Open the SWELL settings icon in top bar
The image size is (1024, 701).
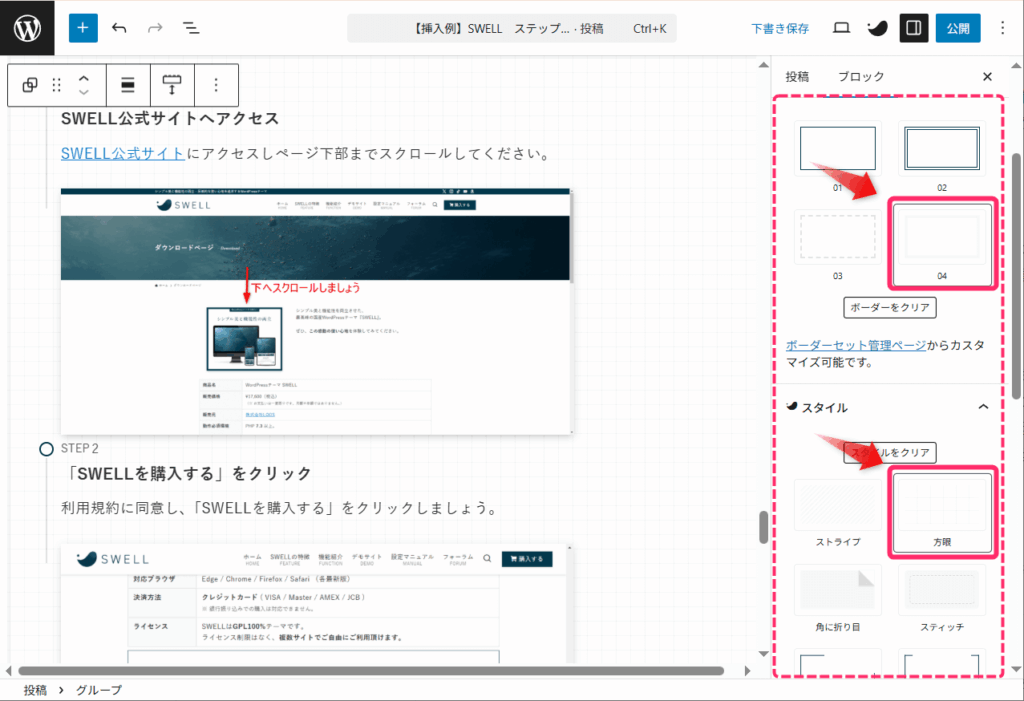pos(876,28)
